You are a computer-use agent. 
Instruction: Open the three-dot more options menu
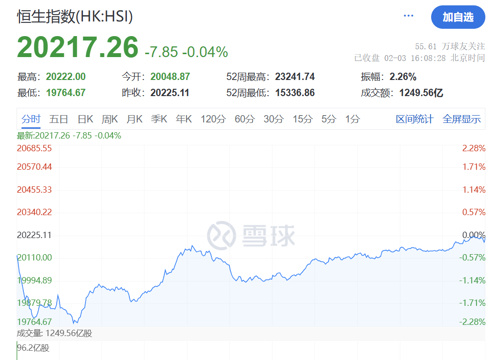coord(408,16)
